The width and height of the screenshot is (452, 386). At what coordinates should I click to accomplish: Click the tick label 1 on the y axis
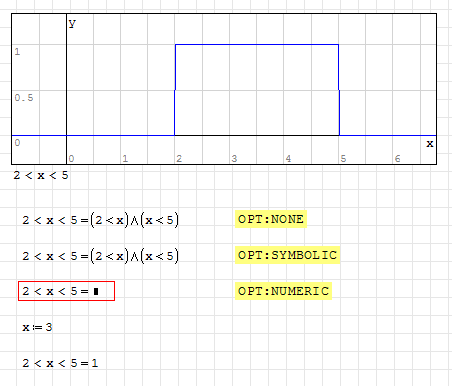[17, 52]
